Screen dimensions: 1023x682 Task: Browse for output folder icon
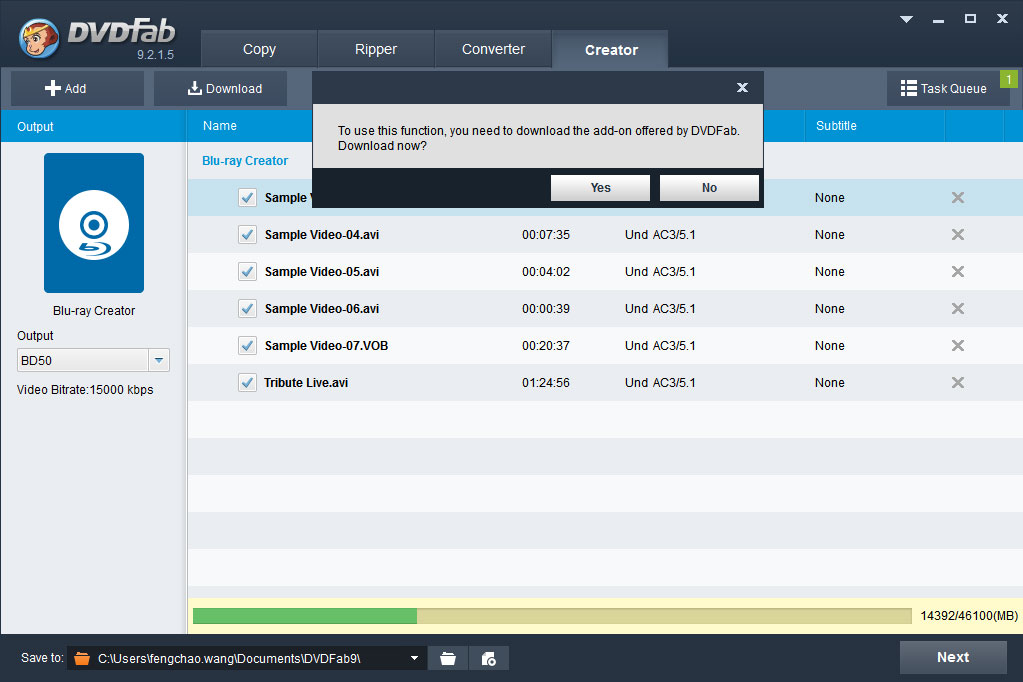click(x=448, y=659)
